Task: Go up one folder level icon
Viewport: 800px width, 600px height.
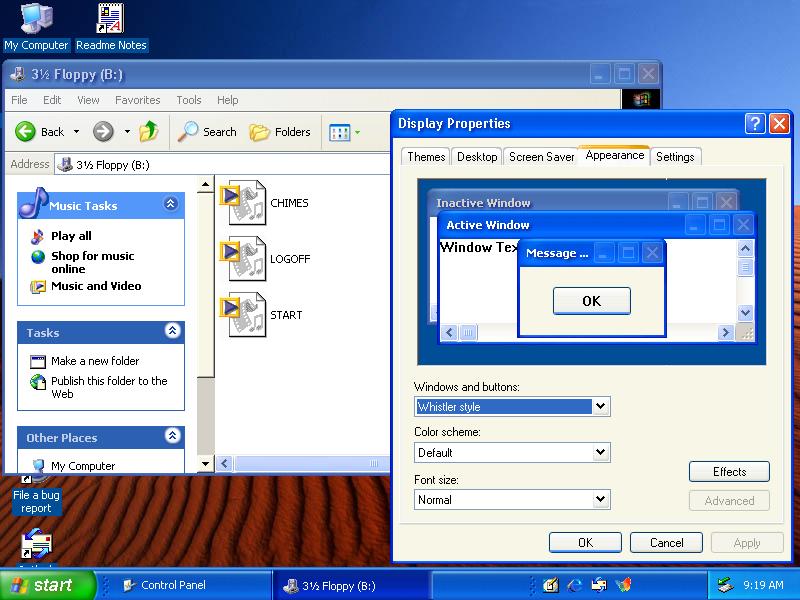Action: [148, 132]
